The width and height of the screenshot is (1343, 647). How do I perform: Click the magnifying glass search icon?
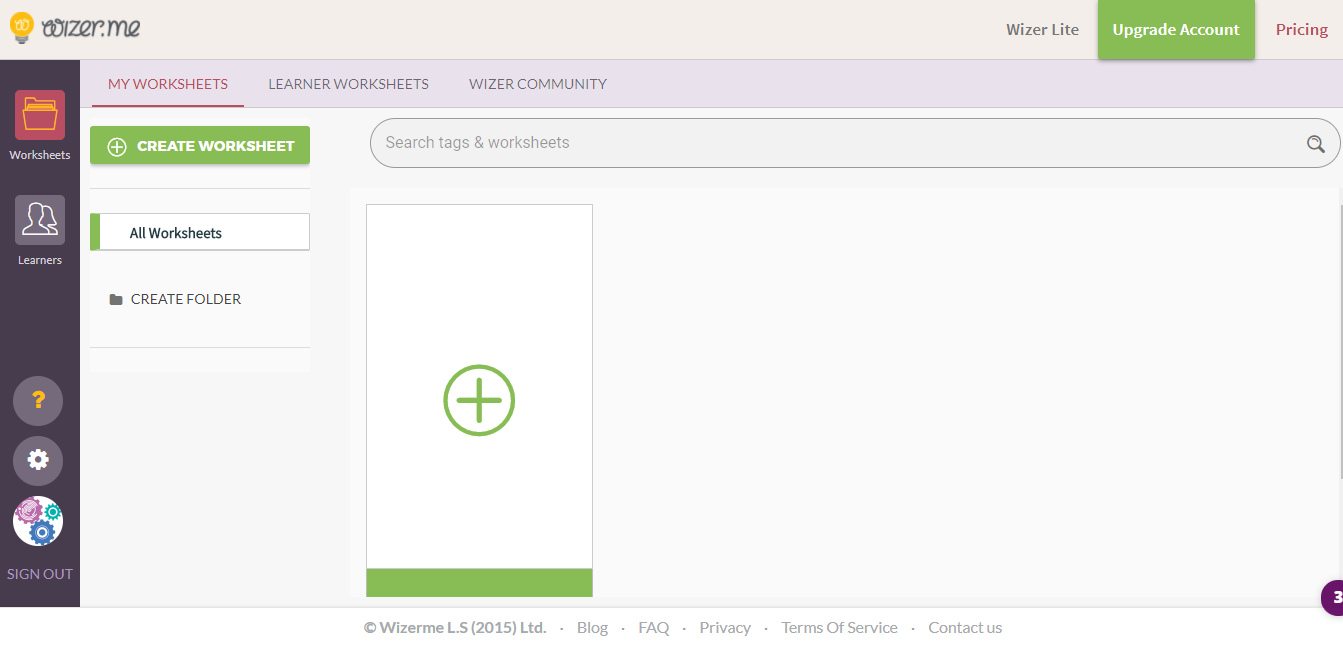pyautogui.click(x=1316, y=144)
